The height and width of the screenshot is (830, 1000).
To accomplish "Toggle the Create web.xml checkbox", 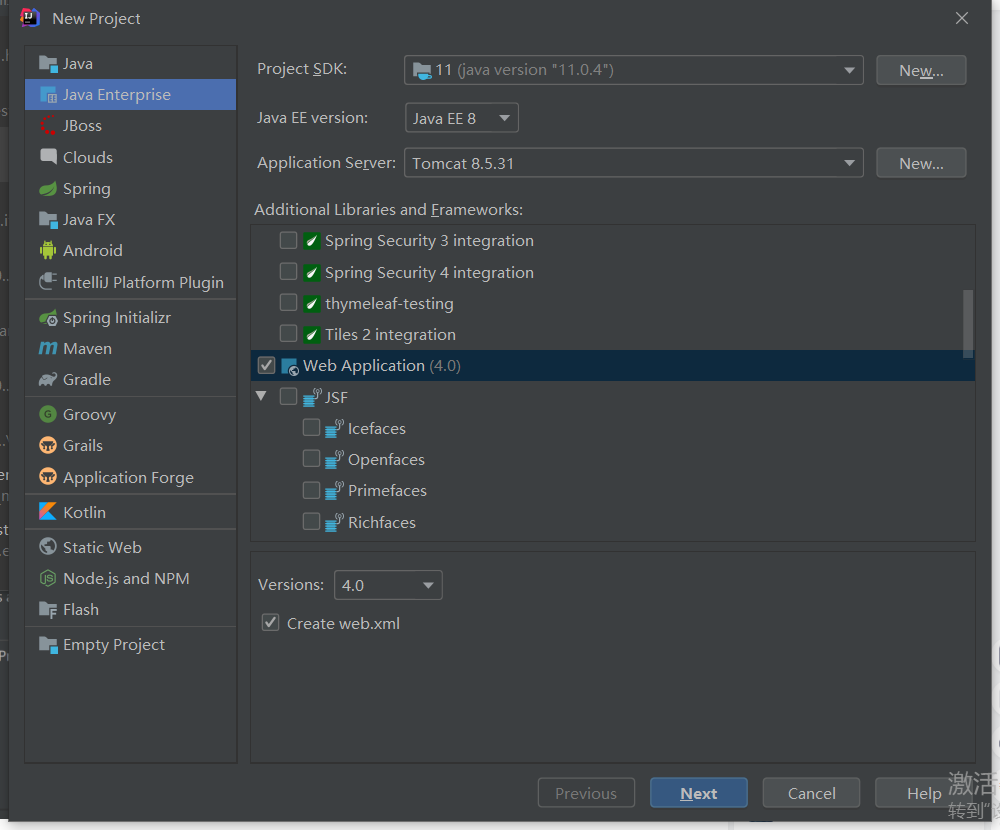I will click(270, 623).
